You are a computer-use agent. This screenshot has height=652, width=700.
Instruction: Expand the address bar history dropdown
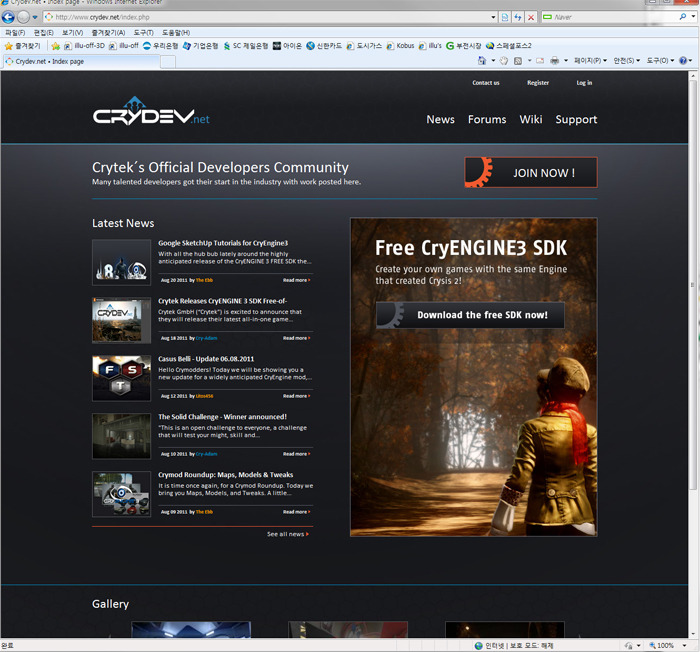point(493,17)
